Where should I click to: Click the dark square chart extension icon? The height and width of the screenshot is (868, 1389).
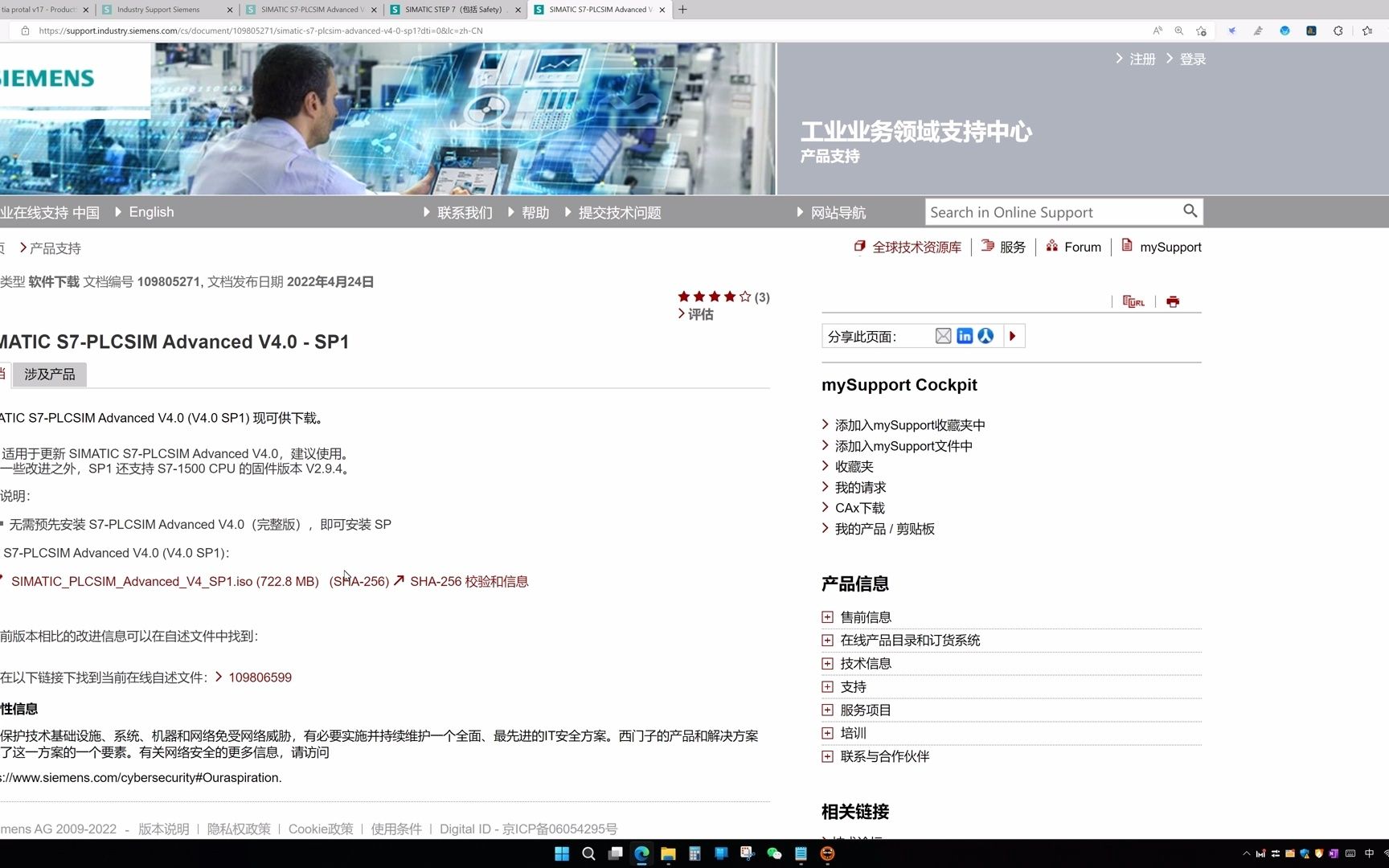1311,31
